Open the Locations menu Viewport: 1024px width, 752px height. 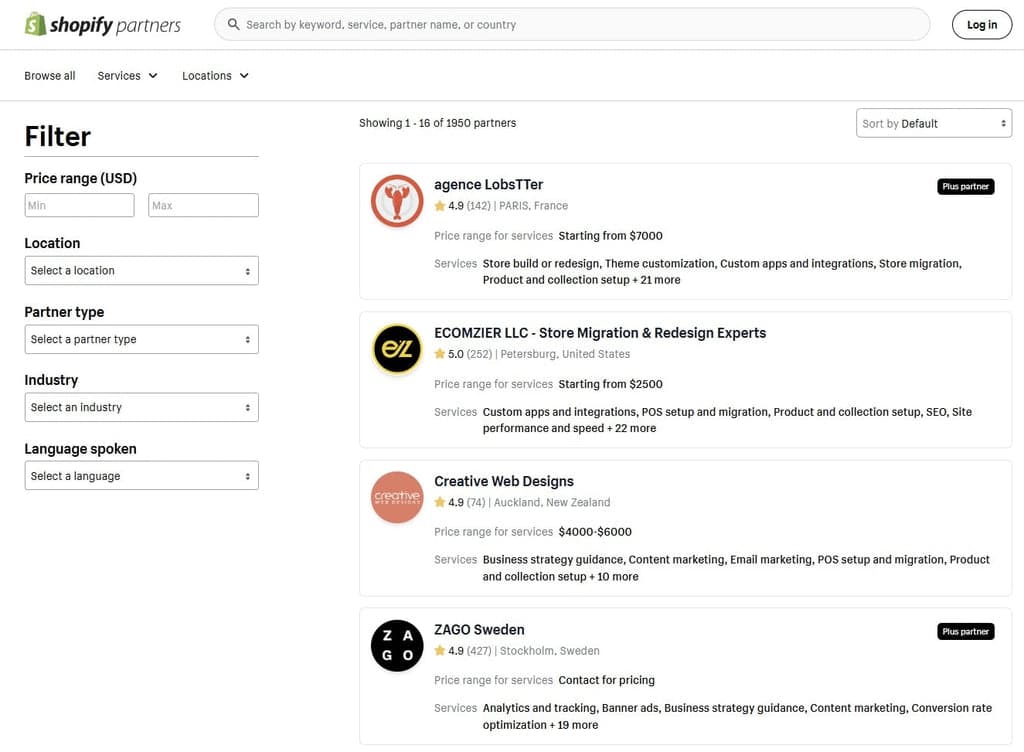click(x=216, y=76)
